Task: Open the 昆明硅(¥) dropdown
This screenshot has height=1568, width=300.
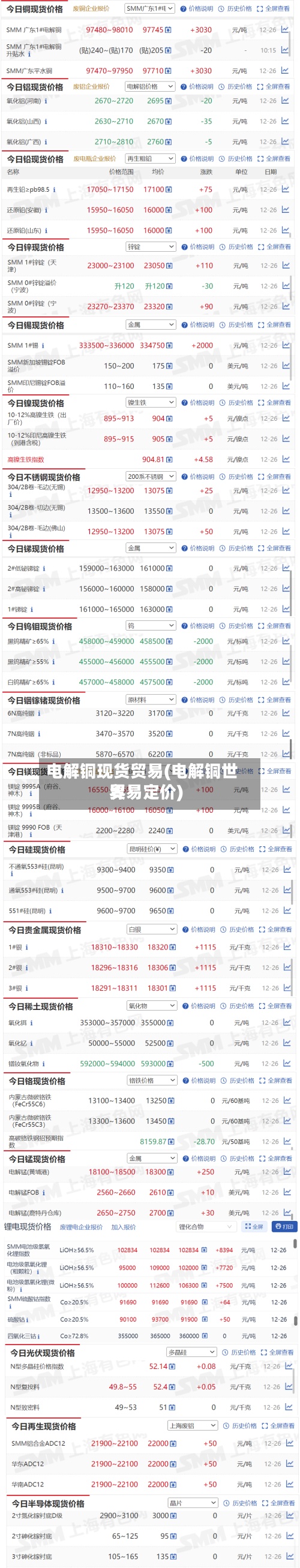Action: point(152,849)
